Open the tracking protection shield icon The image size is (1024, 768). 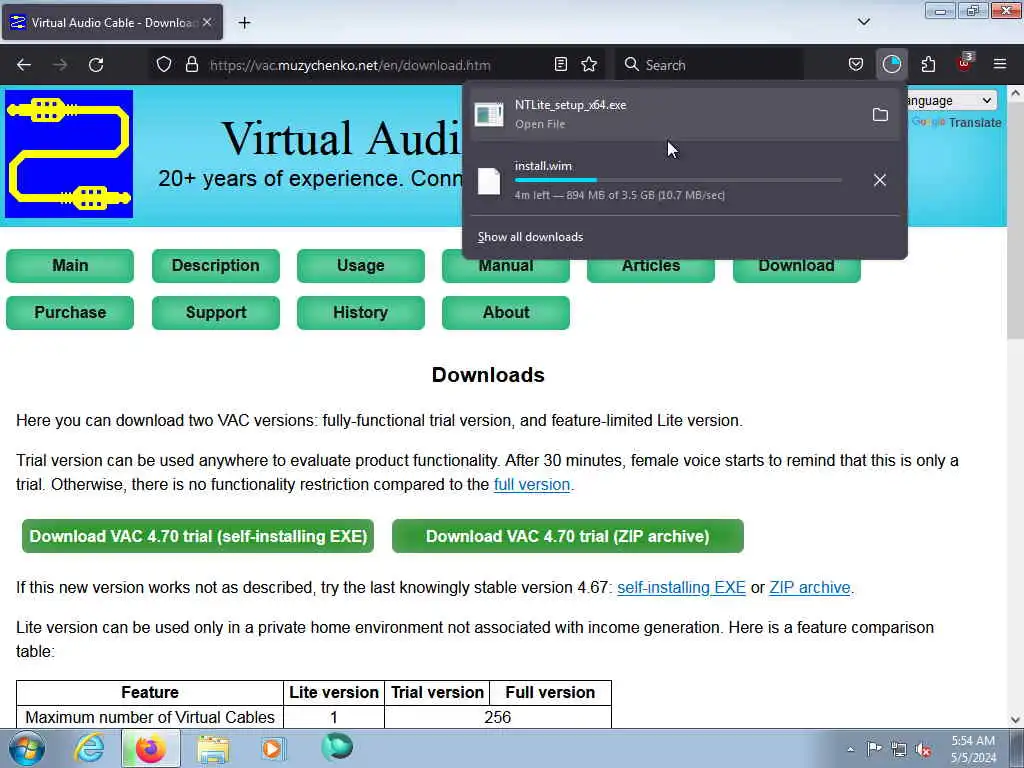pyautogui.click(x=164, y=65)
